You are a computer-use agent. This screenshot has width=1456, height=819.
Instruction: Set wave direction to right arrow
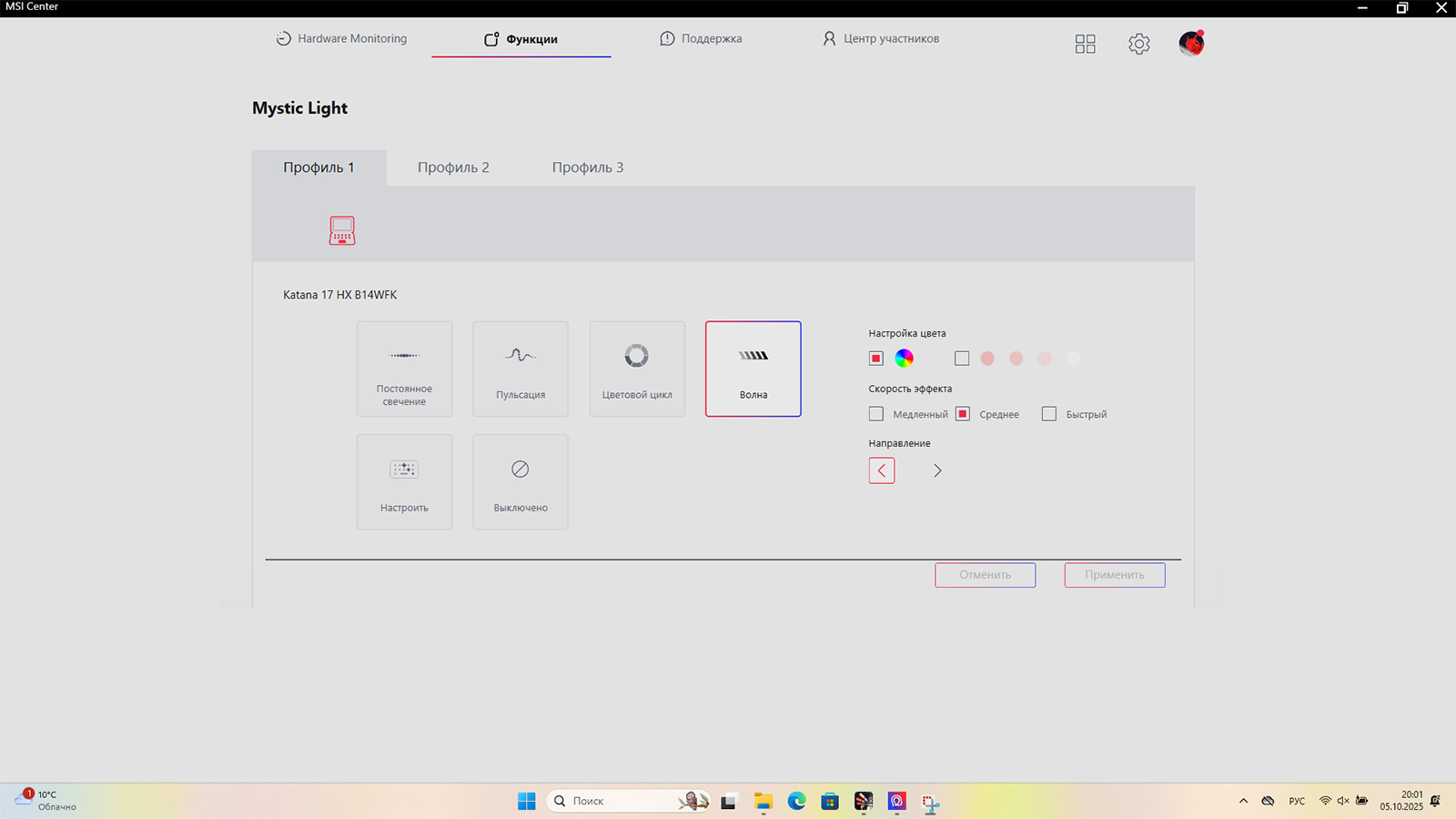(x=937, y=470)
